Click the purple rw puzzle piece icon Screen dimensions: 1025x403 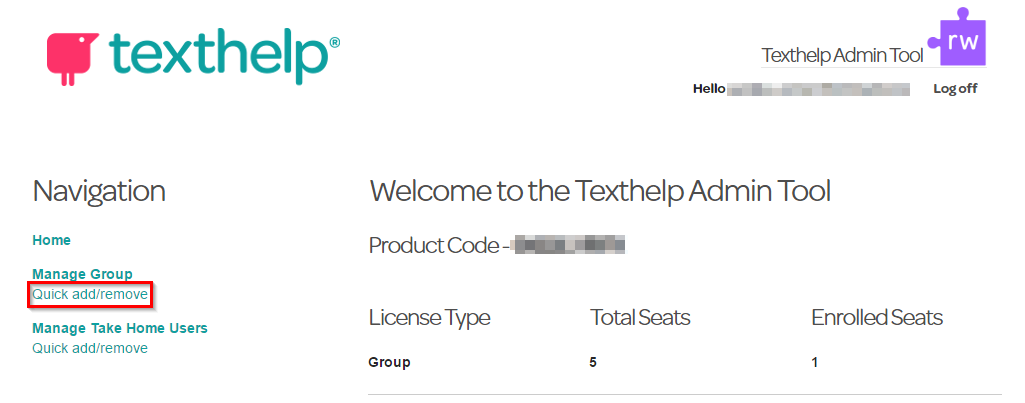[x=958, y=37]
